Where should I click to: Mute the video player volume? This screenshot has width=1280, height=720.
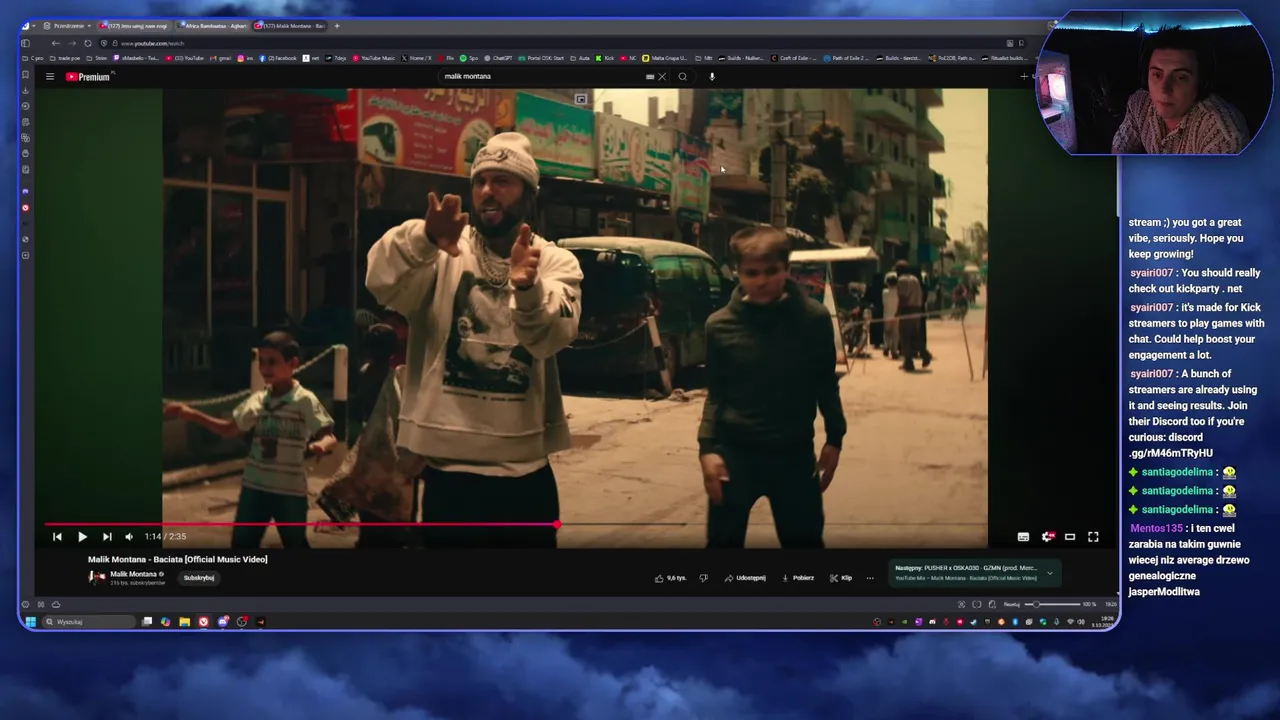(x=128, y=537)
